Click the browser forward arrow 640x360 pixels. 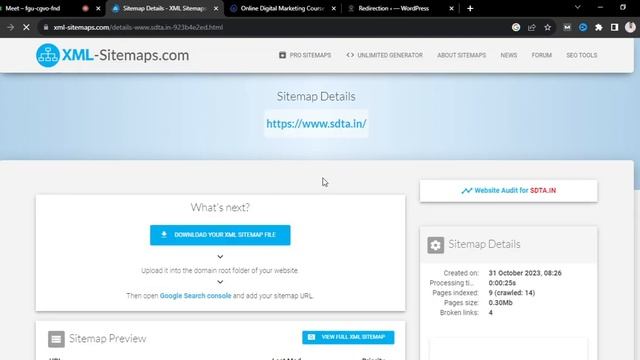[11, 27]
